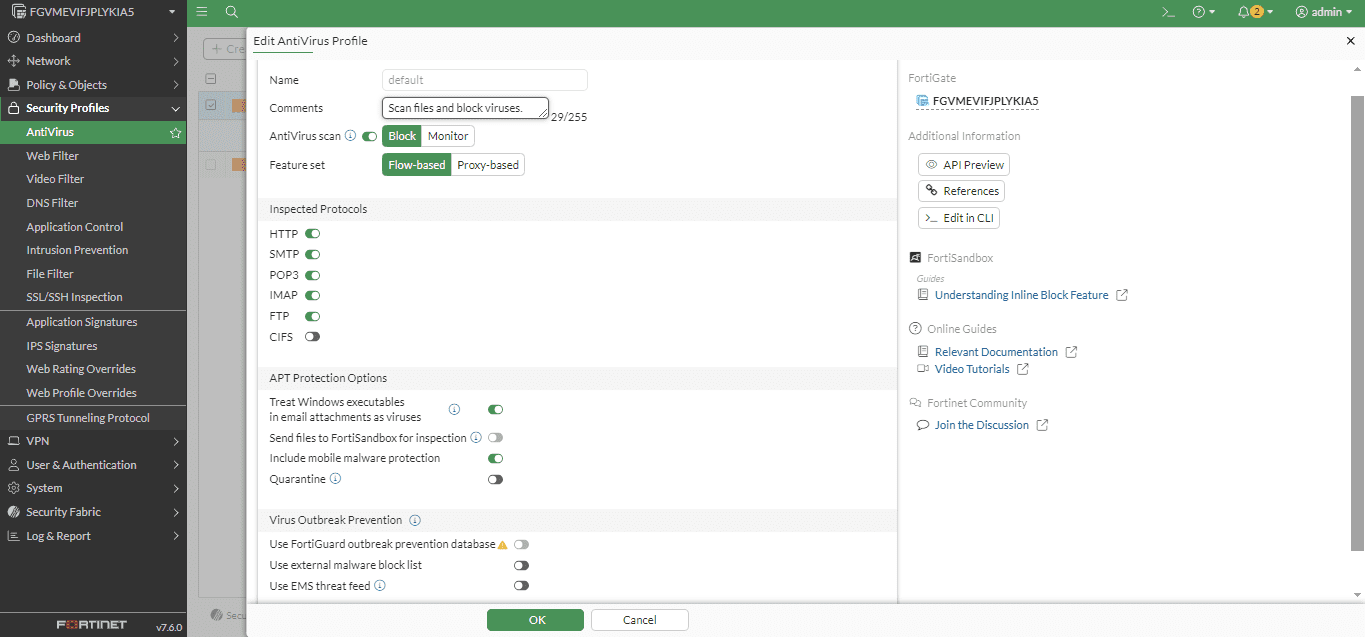Open the admin user menu
This screenshot has height=637, width=1365.
click(1325, 12)
